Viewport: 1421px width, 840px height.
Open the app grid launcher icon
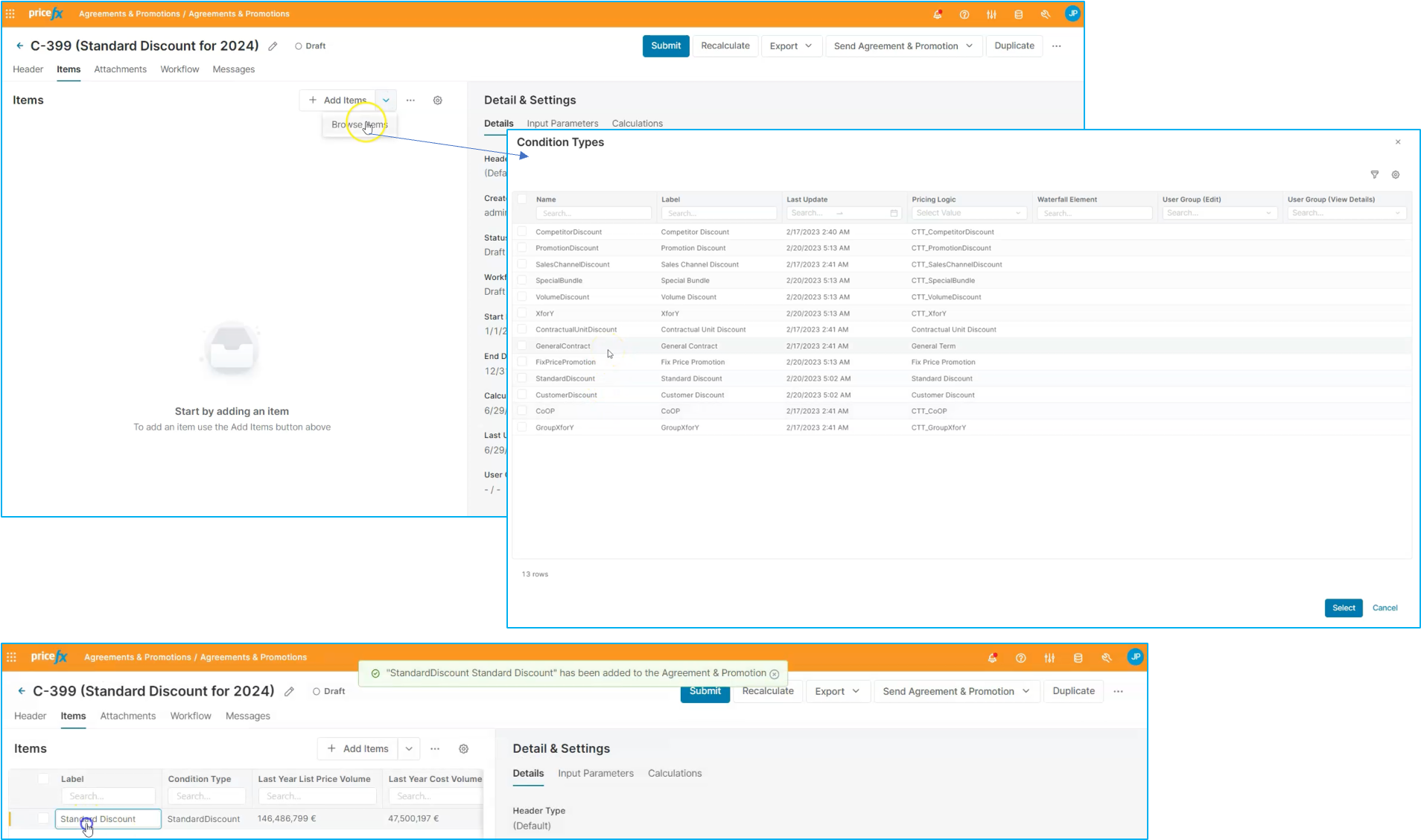pos(10,14)
